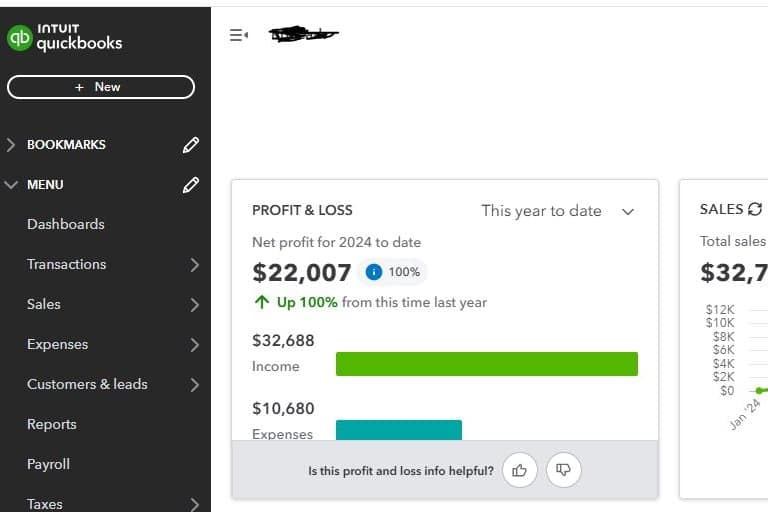Click thumbs up feedback icon
The height and width of the screenshot is (512, 768).
519,469
